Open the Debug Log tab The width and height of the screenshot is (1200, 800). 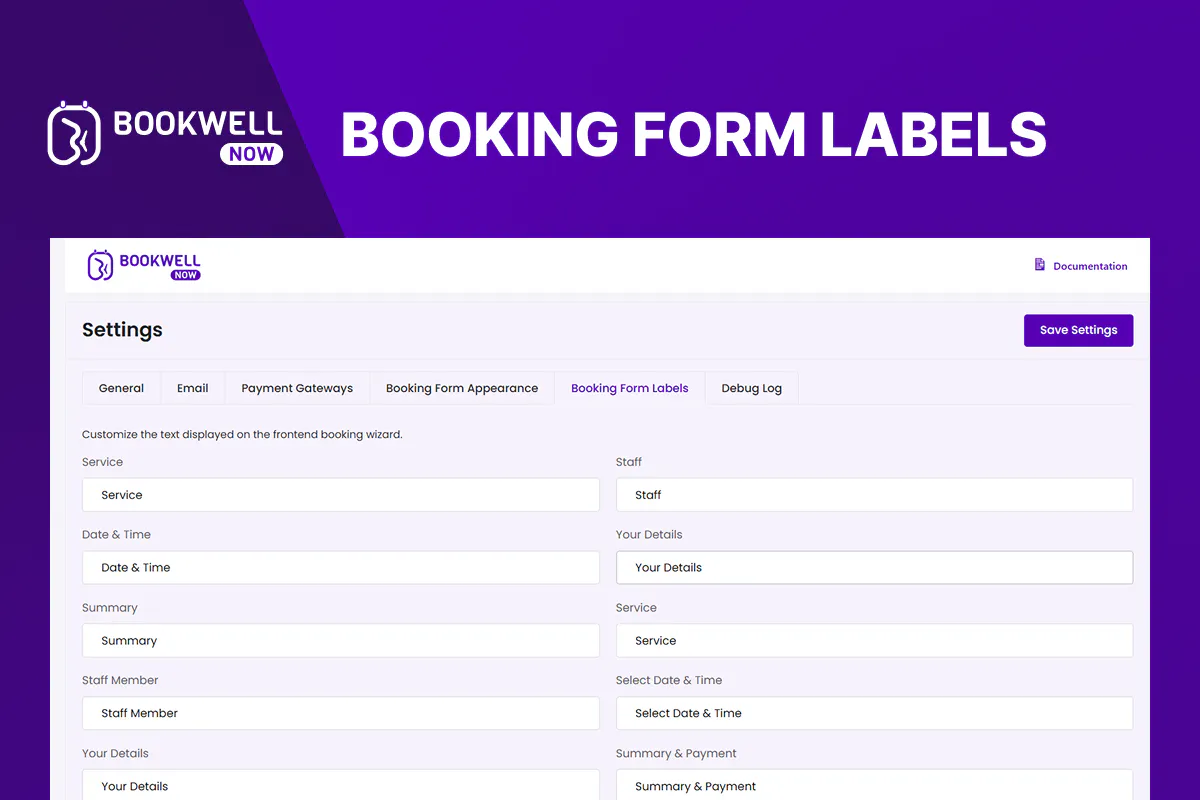[x=752, y=388]
